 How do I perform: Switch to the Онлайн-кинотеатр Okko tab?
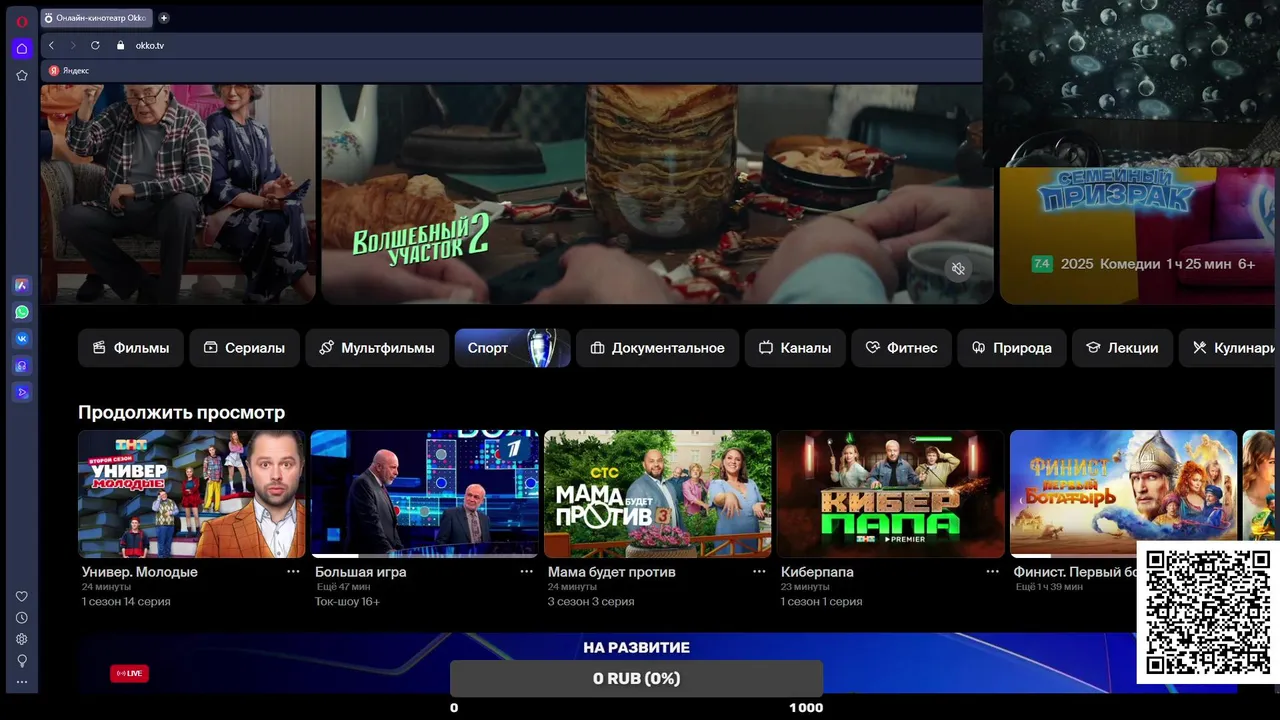(97, 18)
